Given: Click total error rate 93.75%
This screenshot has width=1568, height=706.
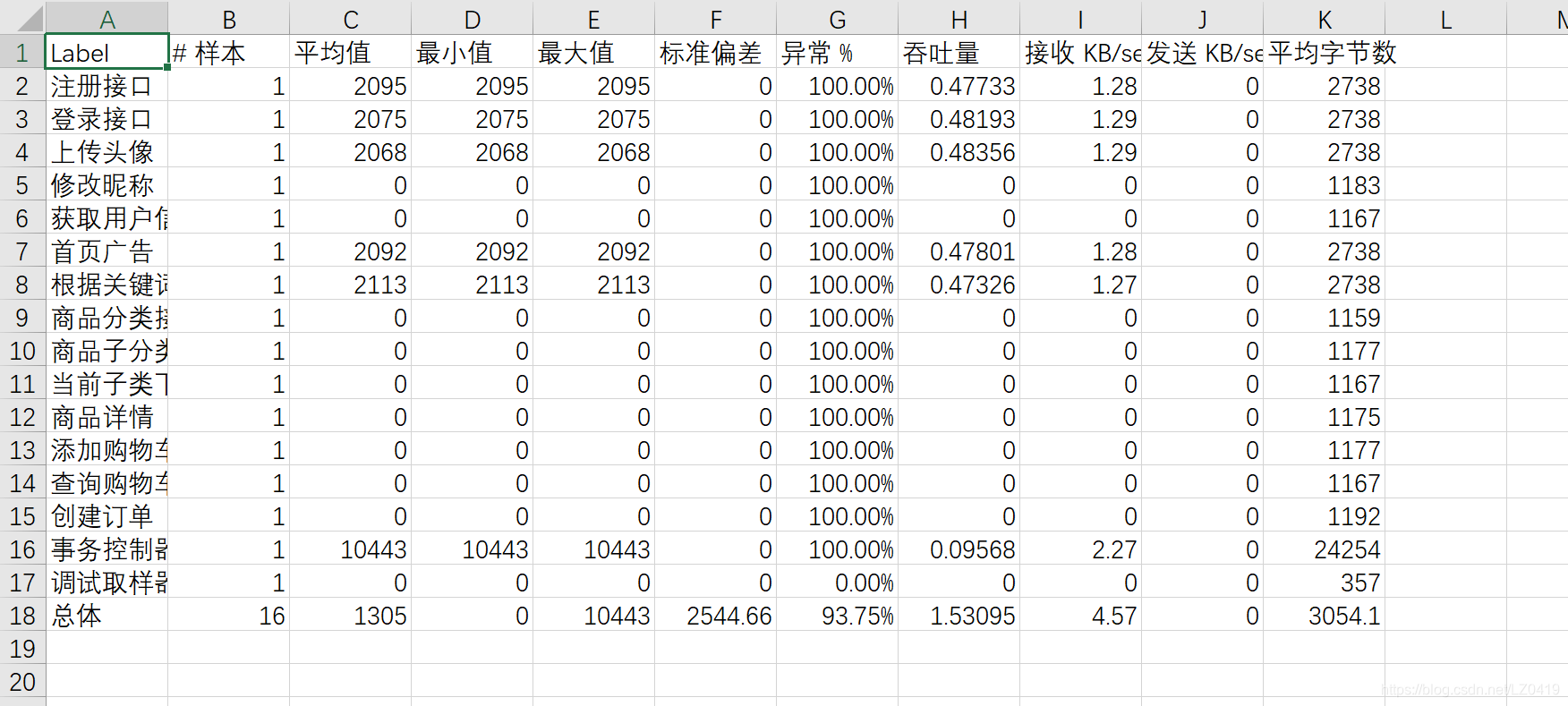Looking at the screenshot, I should pos(837,616).
